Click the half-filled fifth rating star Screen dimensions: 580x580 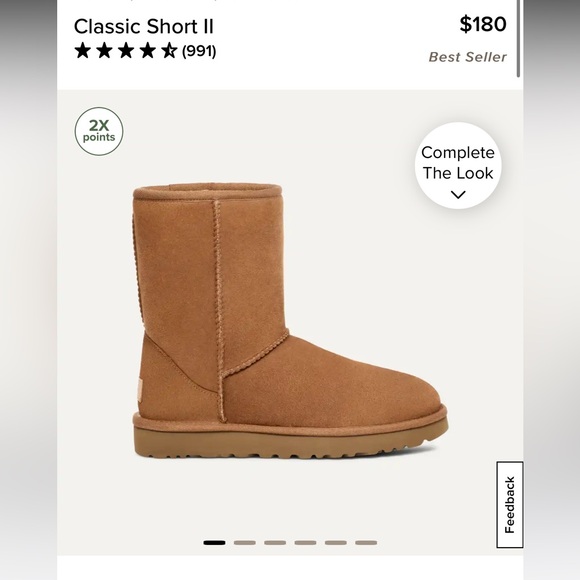(x=169, y=50)
